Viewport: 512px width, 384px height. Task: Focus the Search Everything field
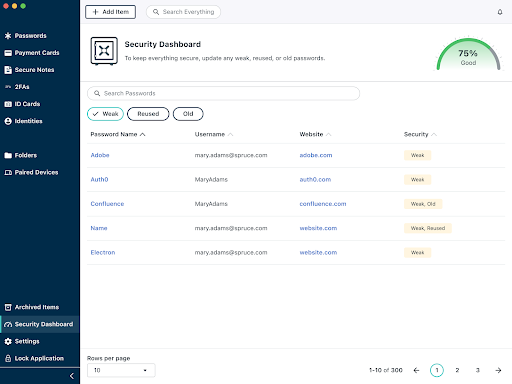(183, 12)
